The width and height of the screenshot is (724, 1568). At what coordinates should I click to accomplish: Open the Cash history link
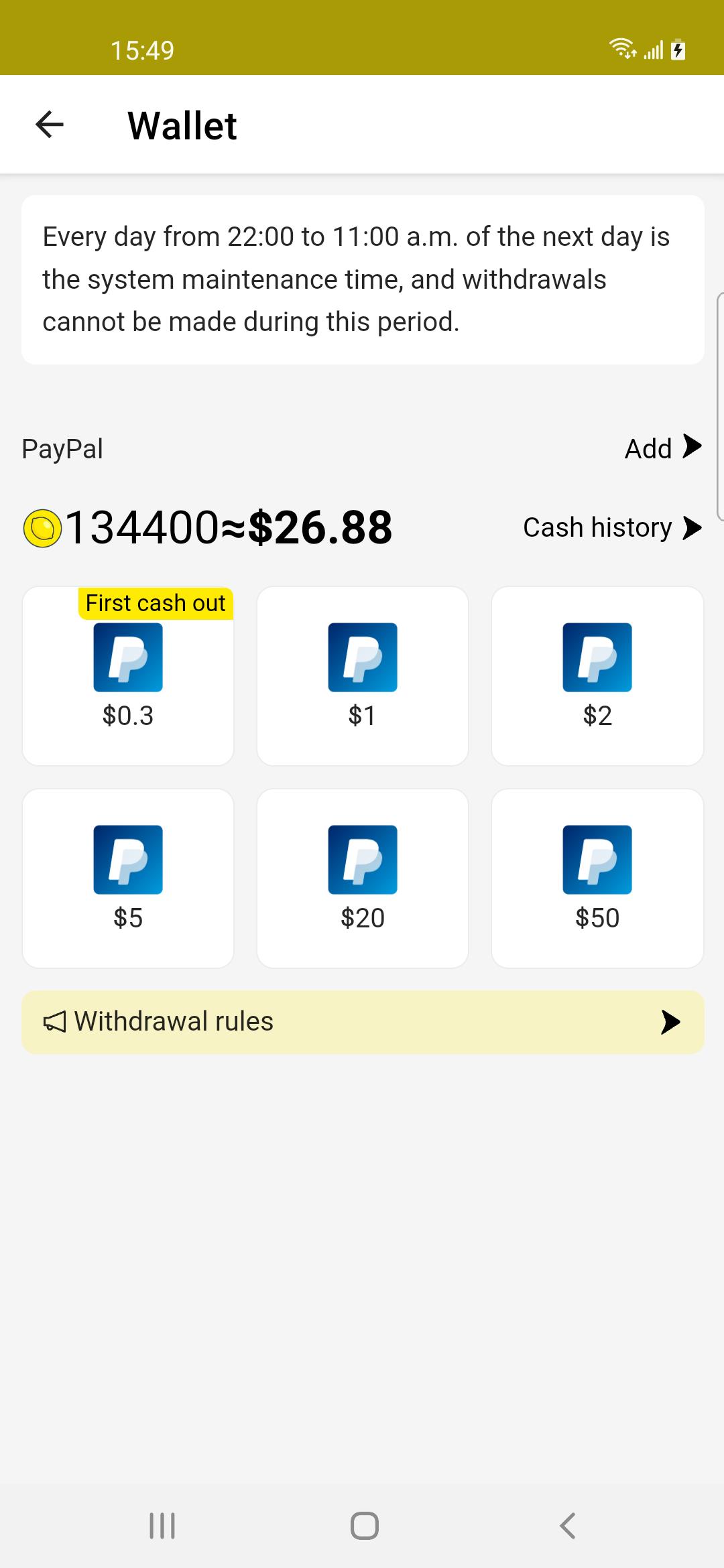coord(597,528)
